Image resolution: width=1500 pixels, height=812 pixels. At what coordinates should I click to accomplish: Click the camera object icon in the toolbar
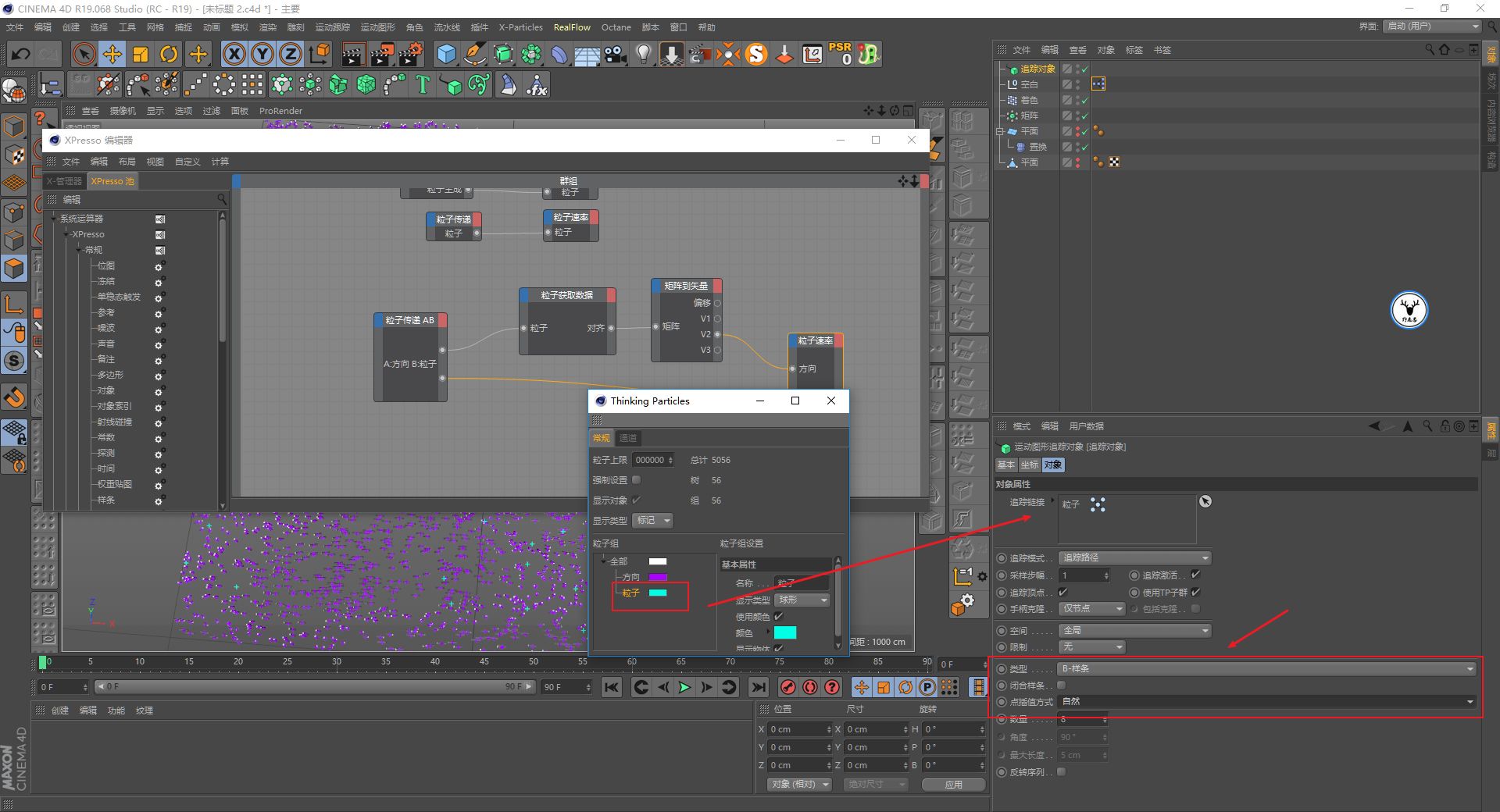coord(614,54)
